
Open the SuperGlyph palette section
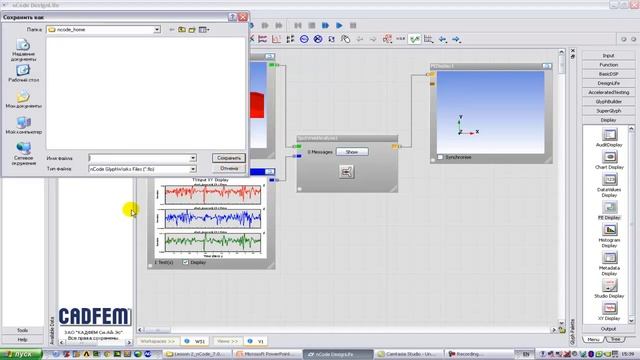[x=608, y=111]
